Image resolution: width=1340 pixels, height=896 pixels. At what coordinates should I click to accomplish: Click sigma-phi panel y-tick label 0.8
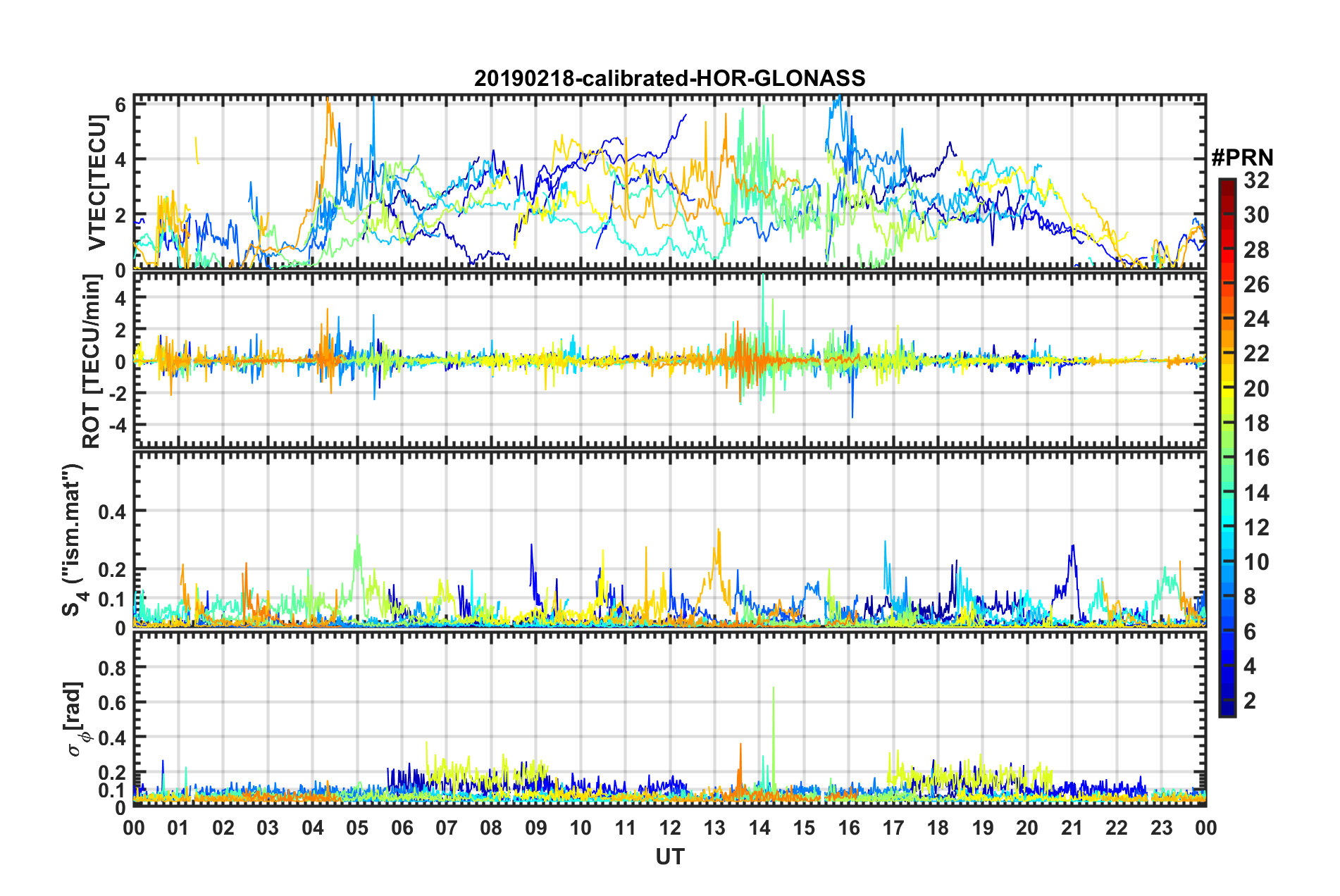[113, 668]
